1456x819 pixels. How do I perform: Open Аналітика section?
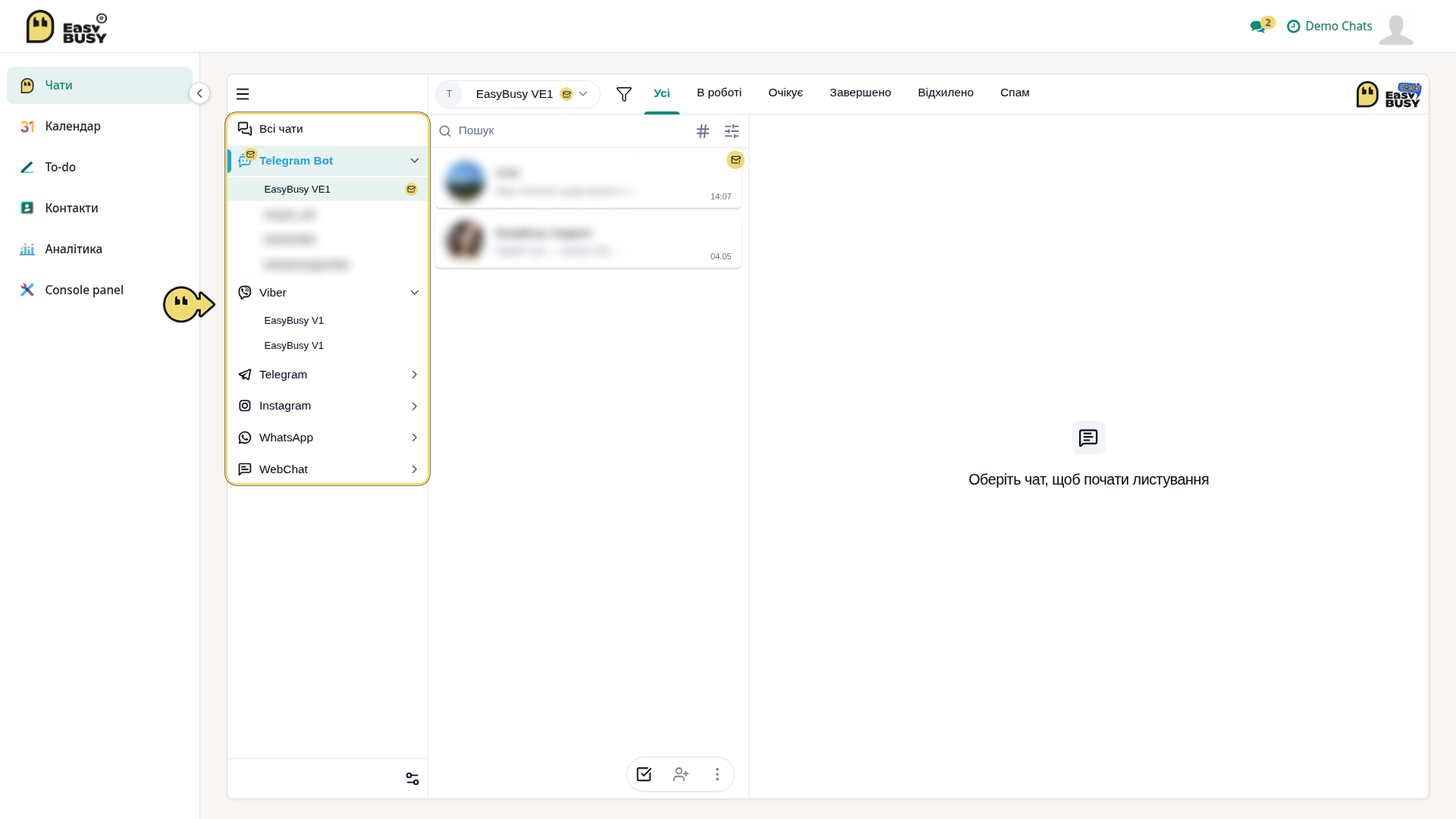pos(99,249)
